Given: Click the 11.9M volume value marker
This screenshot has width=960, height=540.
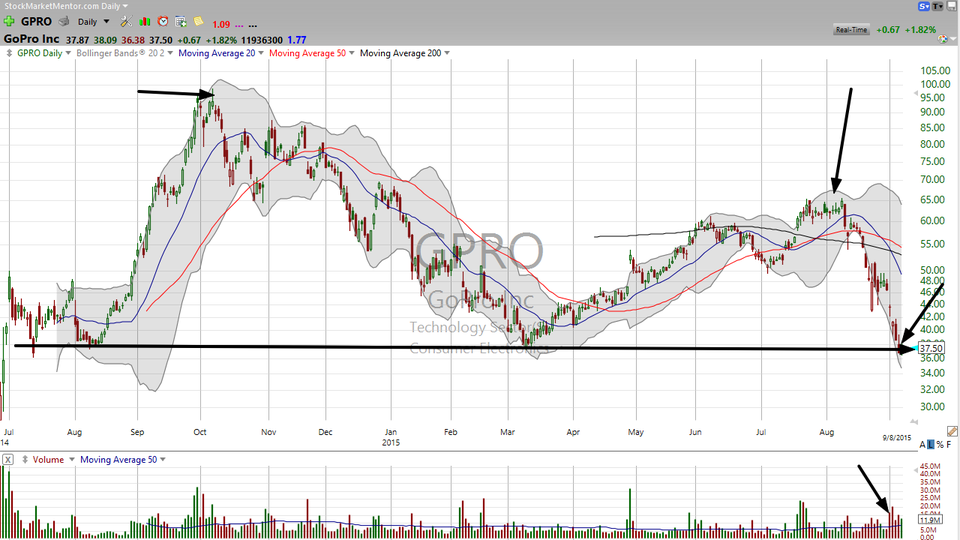Looking at the screenshot, I should point(929,519).
